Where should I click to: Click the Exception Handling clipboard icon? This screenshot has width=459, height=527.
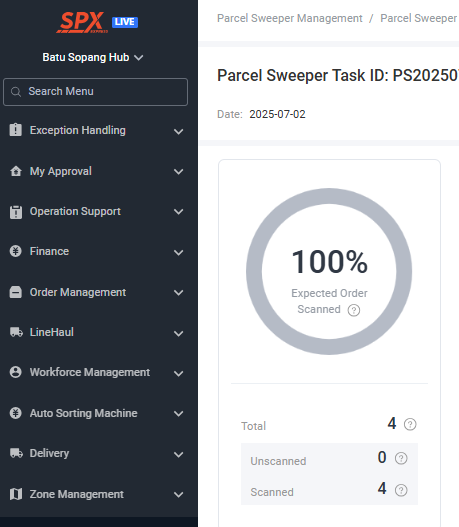(15, 130)
